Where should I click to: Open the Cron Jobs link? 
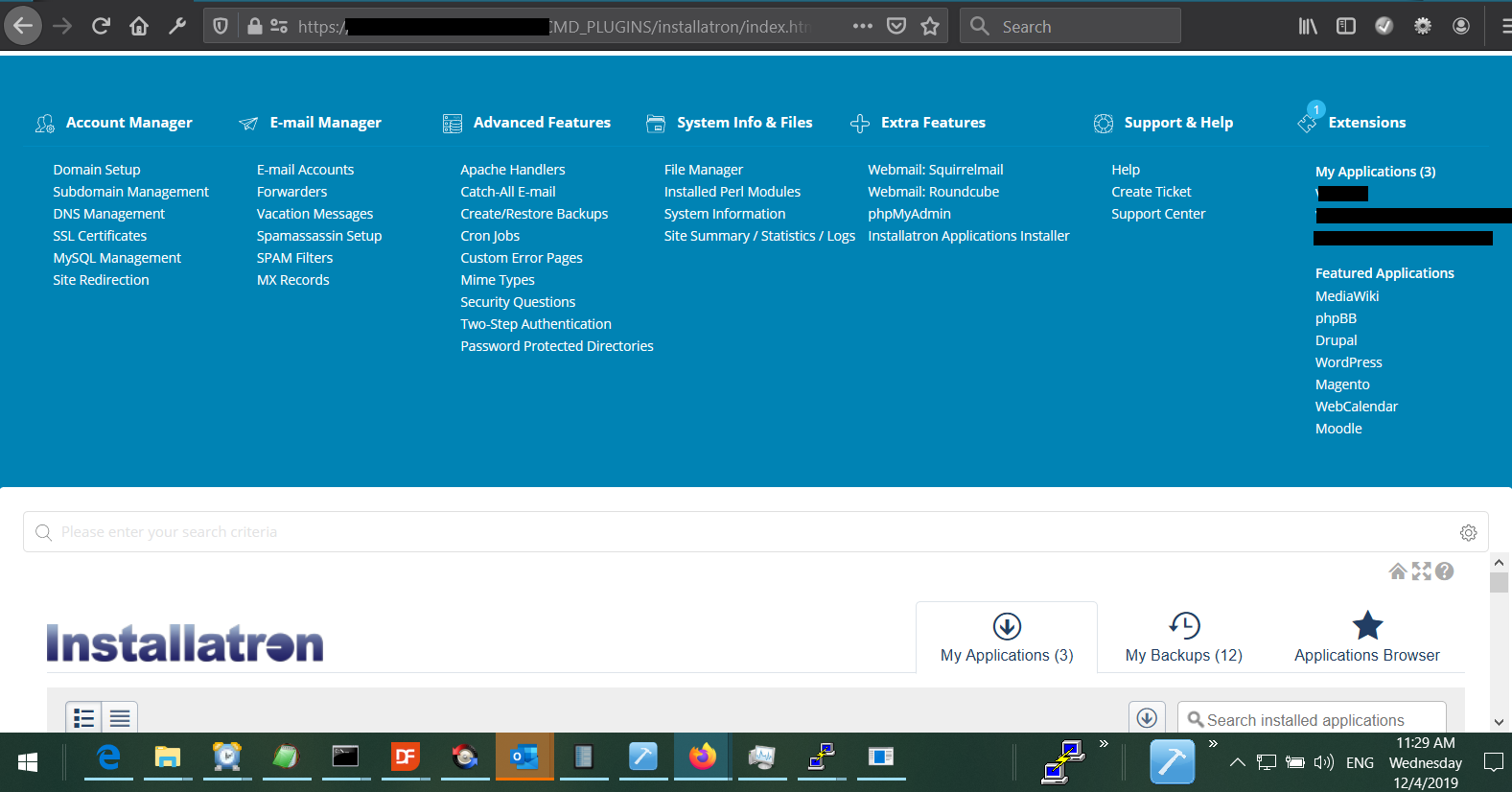(x=490, y=235)
